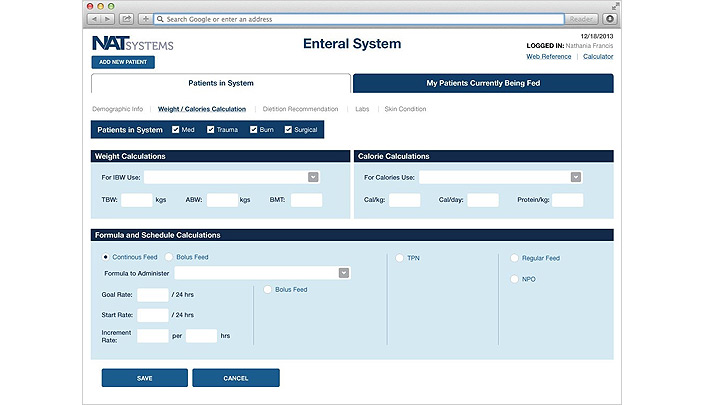The image size is (705, 405).
Task: Click the NAT Systems logo
Action: click(x=133, y=43)
